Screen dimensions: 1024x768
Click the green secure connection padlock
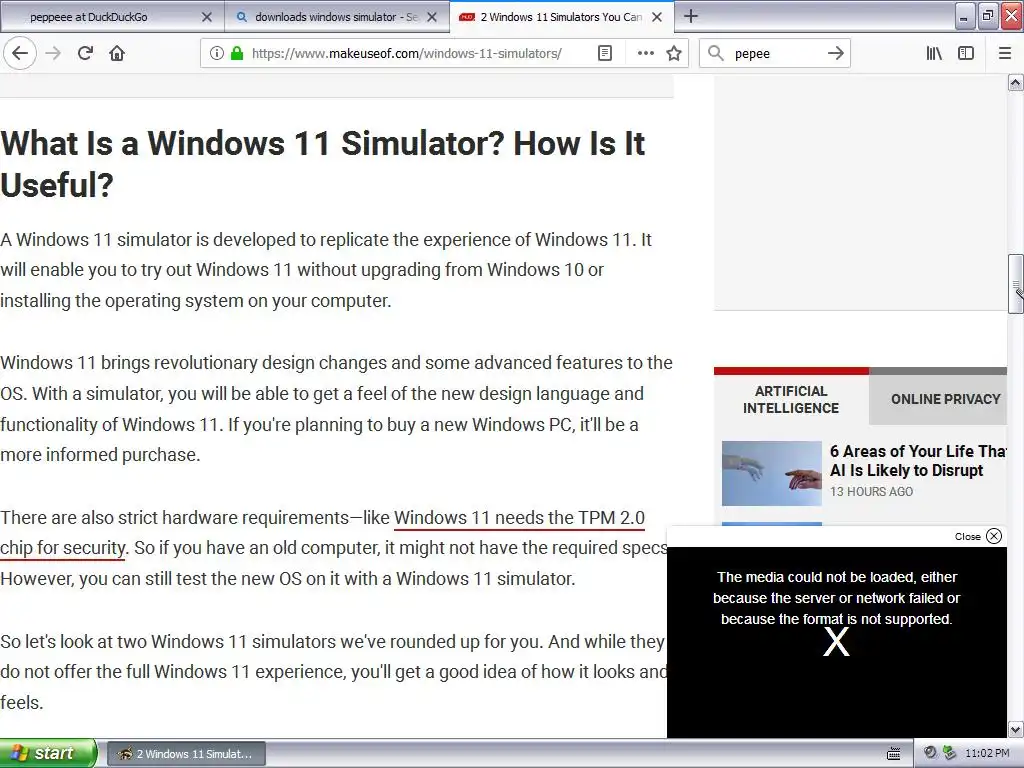(237, 54)
